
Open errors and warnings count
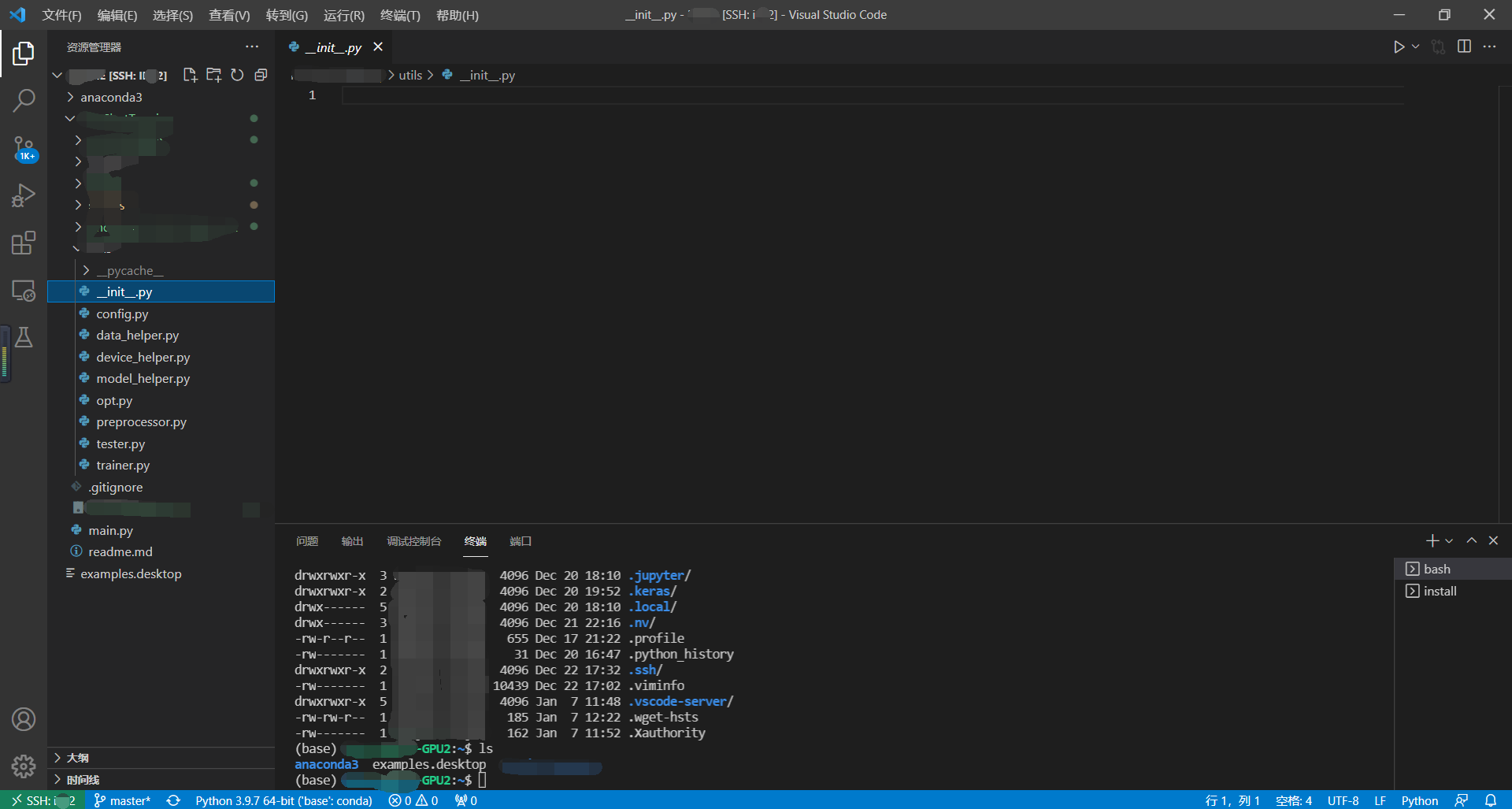click(x=413, y=800)
